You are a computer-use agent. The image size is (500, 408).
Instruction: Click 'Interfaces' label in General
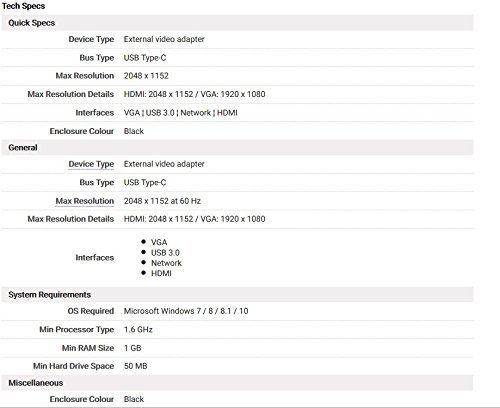click(95, 258)
